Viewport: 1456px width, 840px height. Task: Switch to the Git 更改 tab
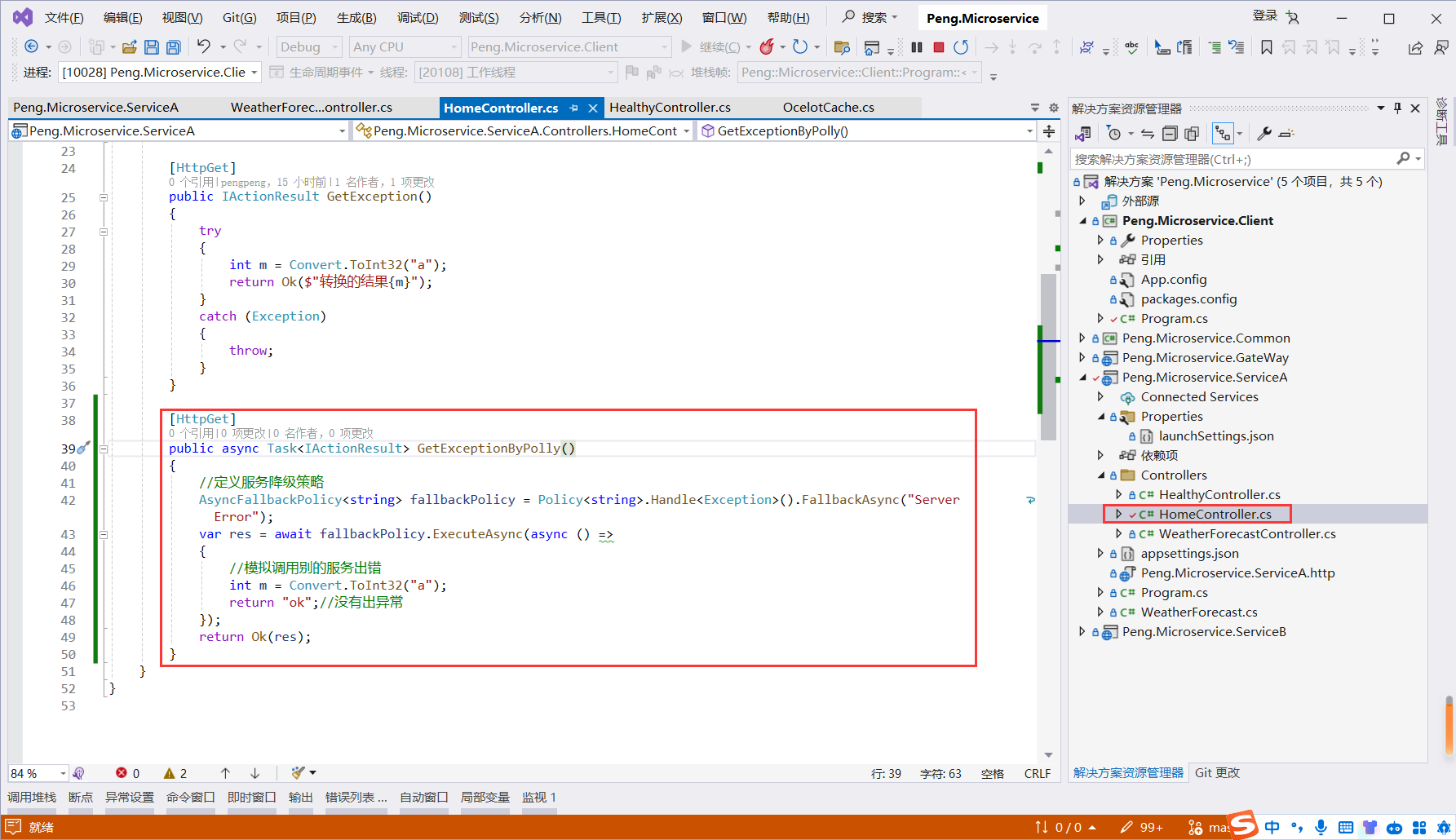[1217, 772]
